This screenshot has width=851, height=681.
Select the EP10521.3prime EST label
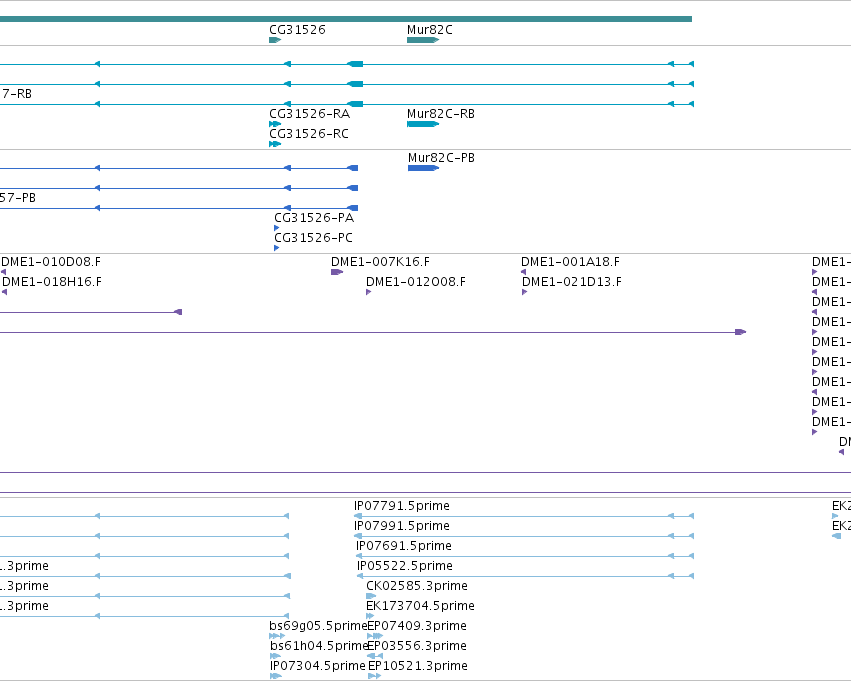tap(418, 666)
